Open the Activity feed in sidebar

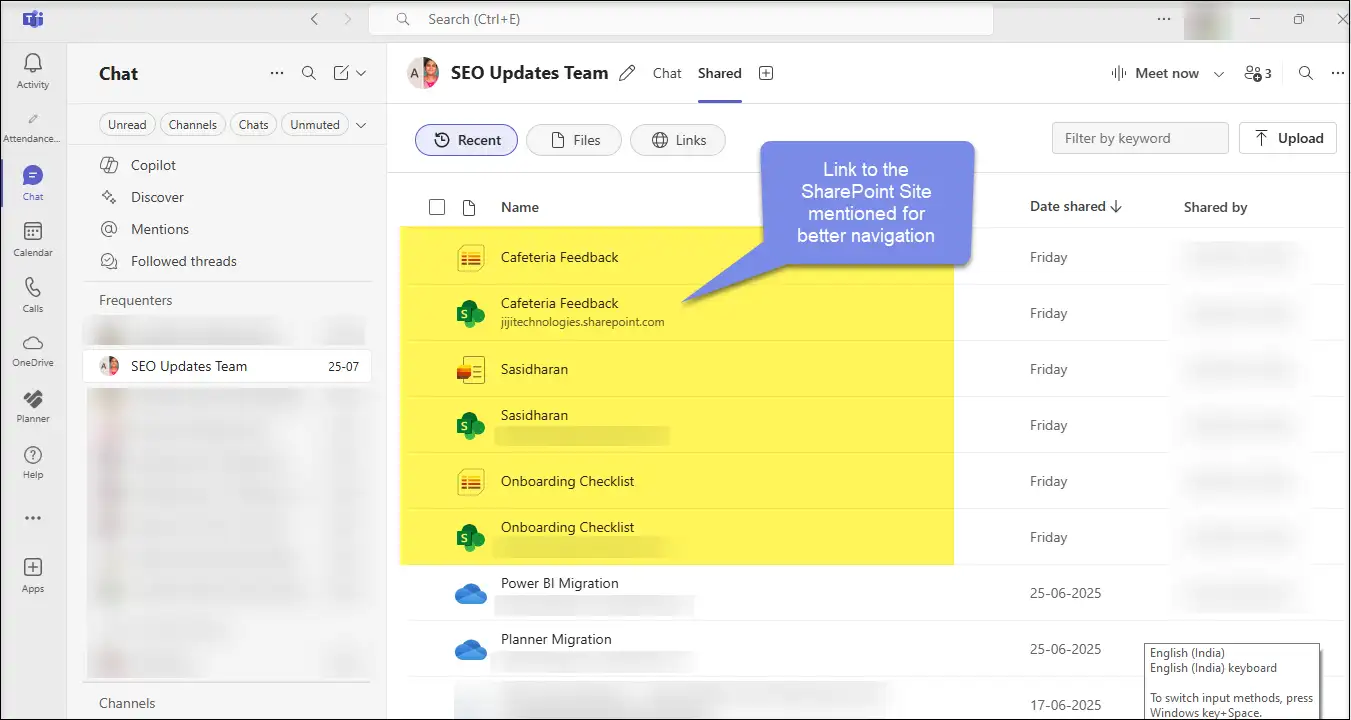click(33, 72)
